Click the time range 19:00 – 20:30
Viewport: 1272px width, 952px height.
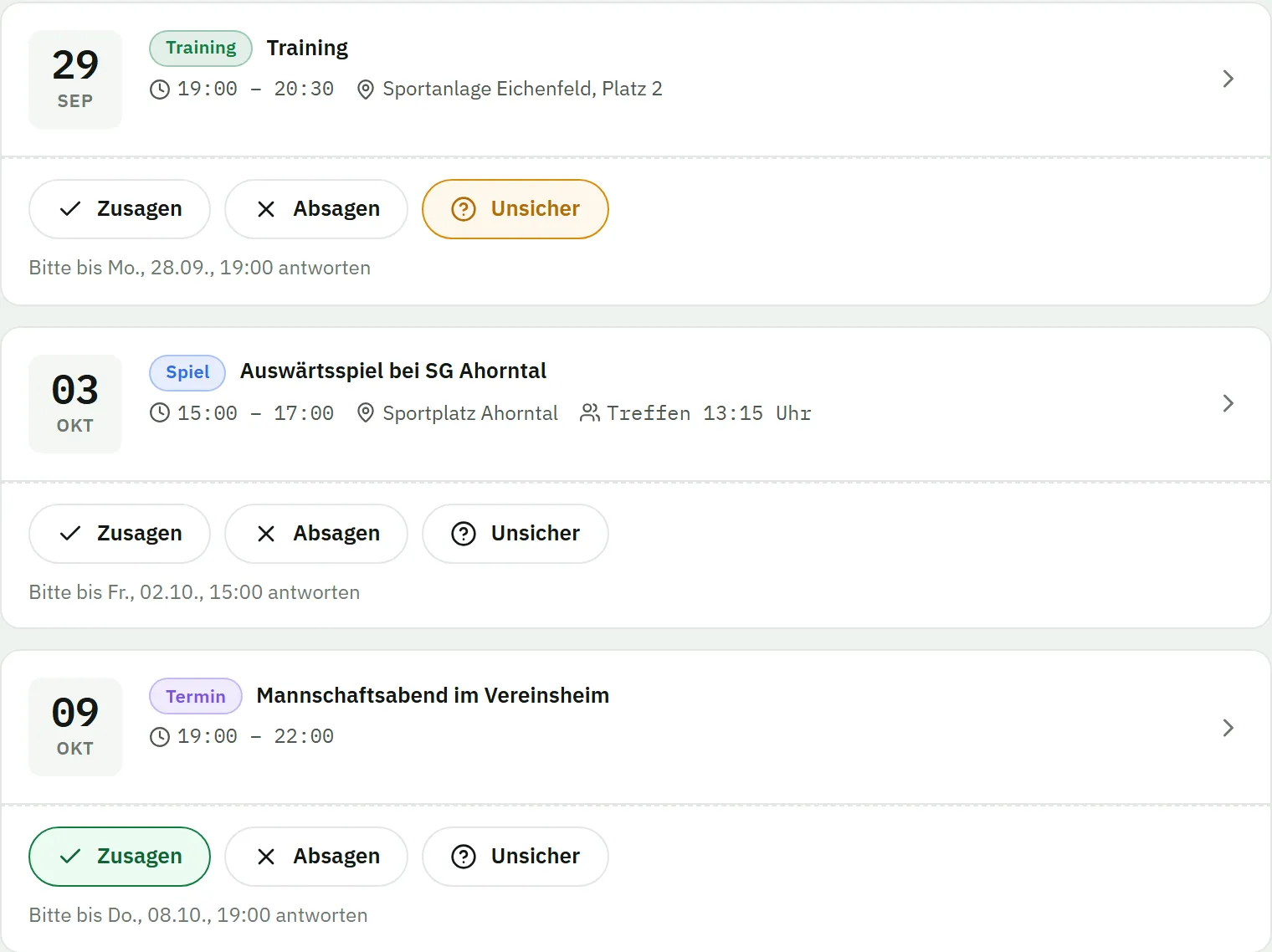(x=255, y=90)
